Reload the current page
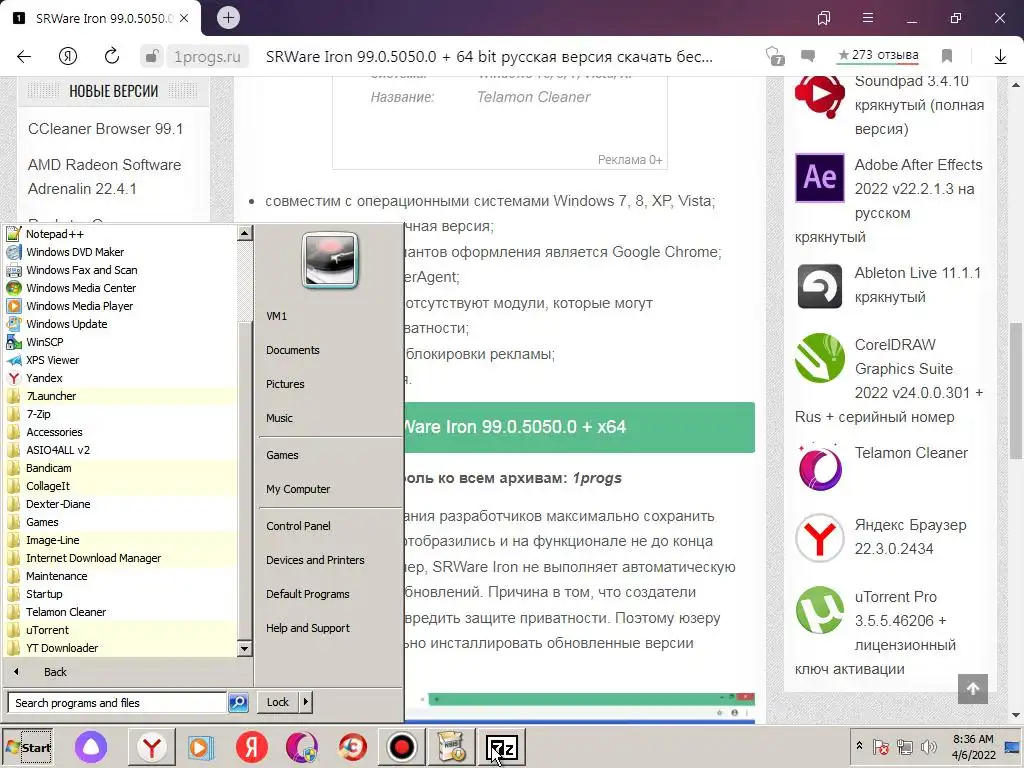The height and width of the screenshot is (768, 1024). pyautogui.click(x=112, y=56)
